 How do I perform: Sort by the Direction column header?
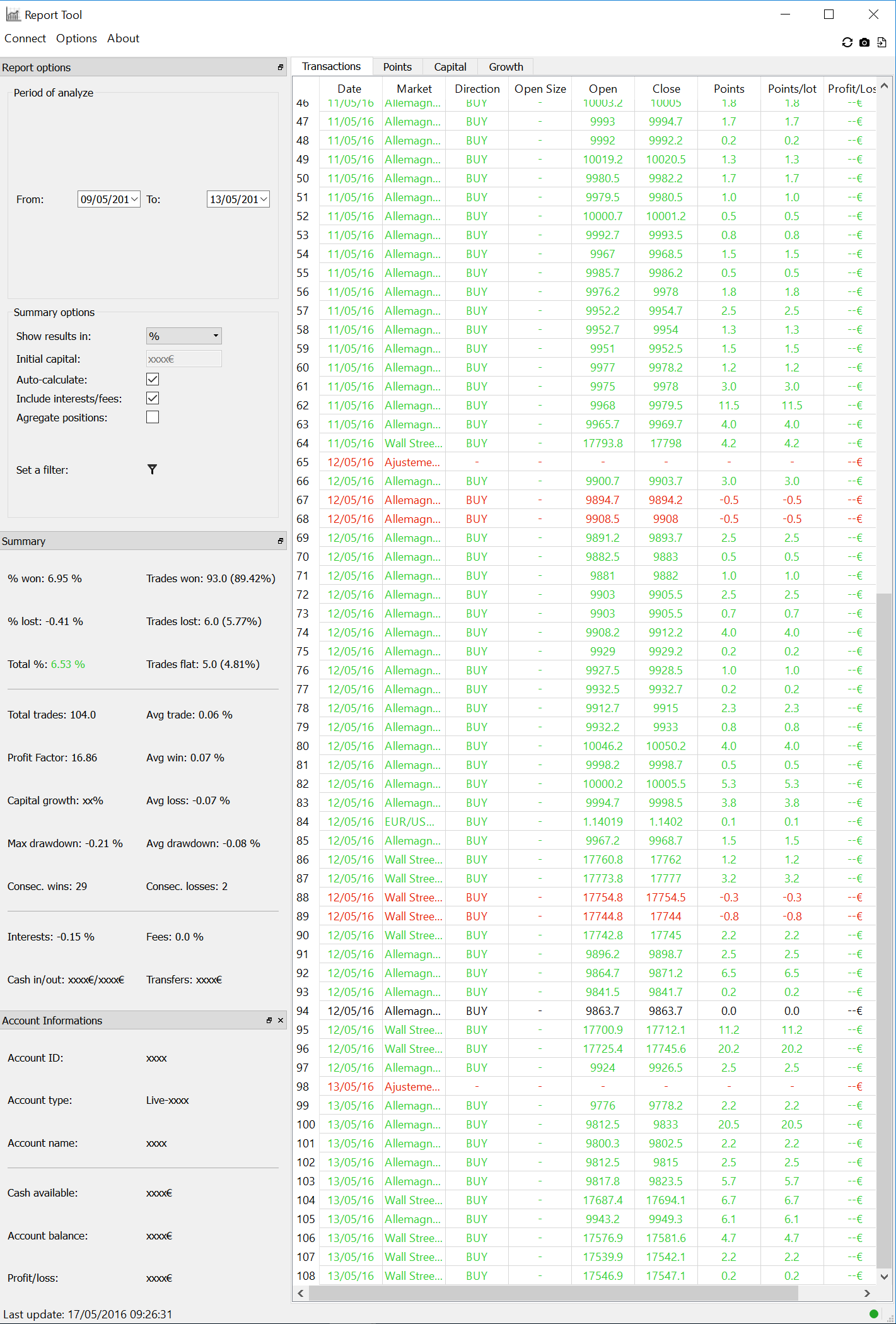tap(477, 89)
